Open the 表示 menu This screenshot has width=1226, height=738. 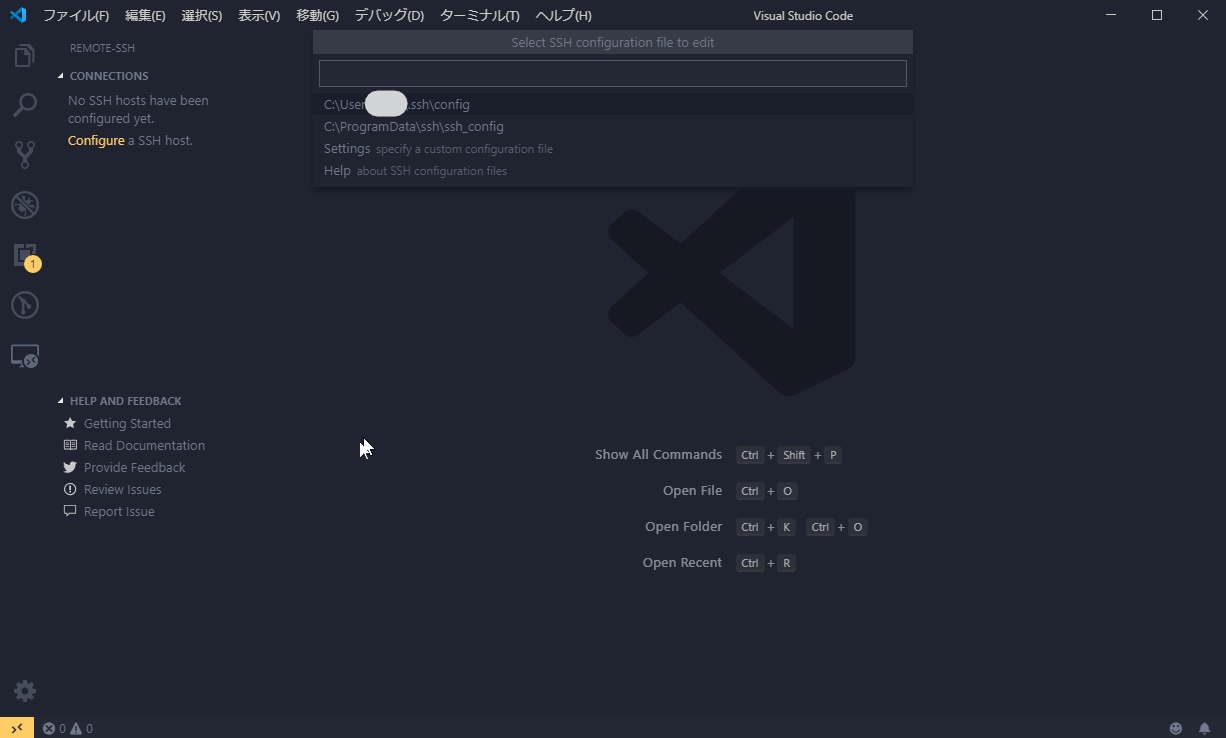(258, 15)
